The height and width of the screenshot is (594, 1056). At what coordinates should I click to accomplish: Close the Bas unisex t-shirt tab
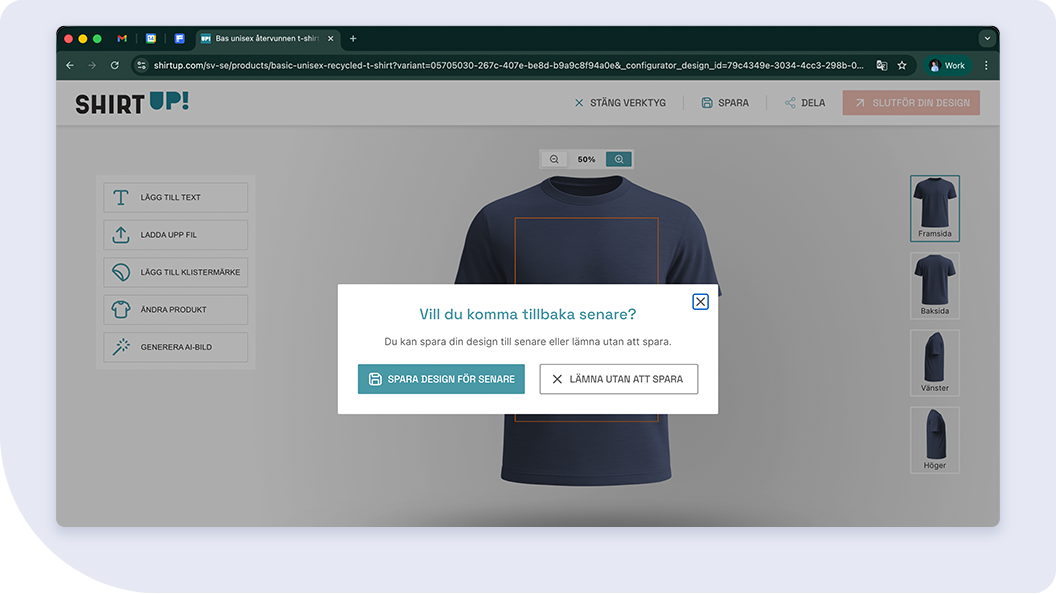[x=331, y=38]
